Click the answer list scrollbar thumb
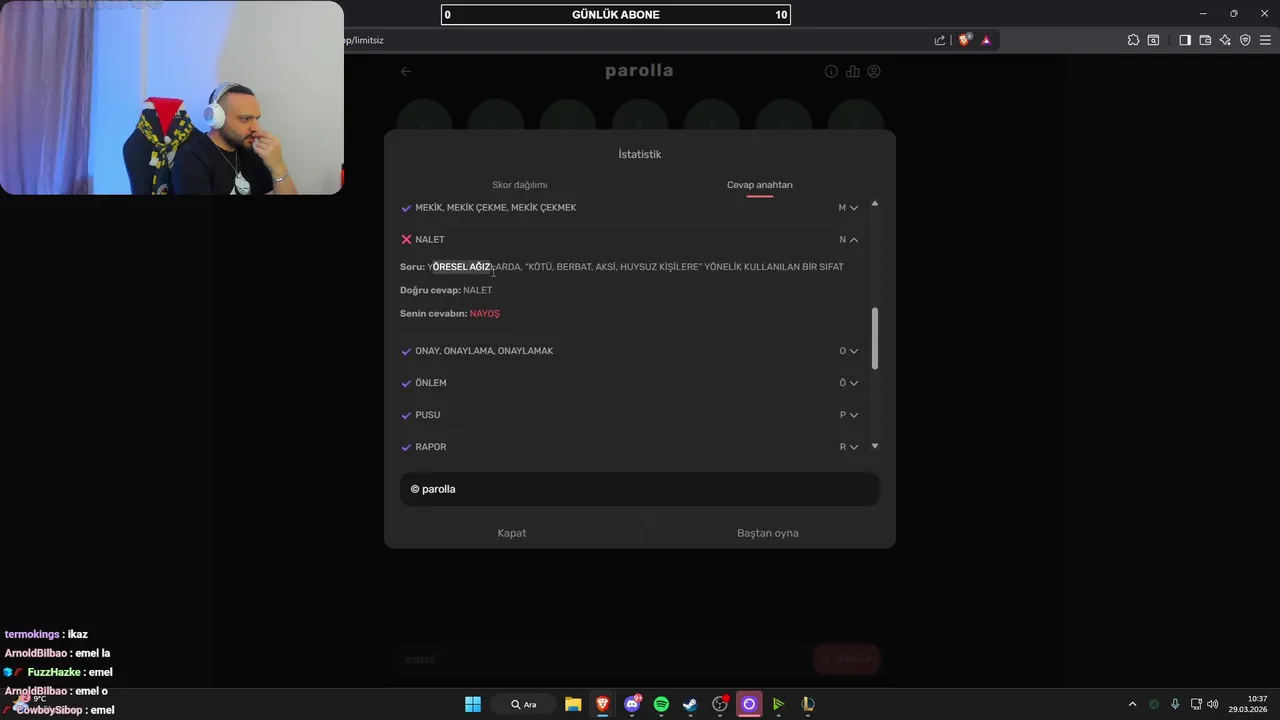Image resolution: width=1280 pixels, height=720 pixels. click(x=875, y=338)
